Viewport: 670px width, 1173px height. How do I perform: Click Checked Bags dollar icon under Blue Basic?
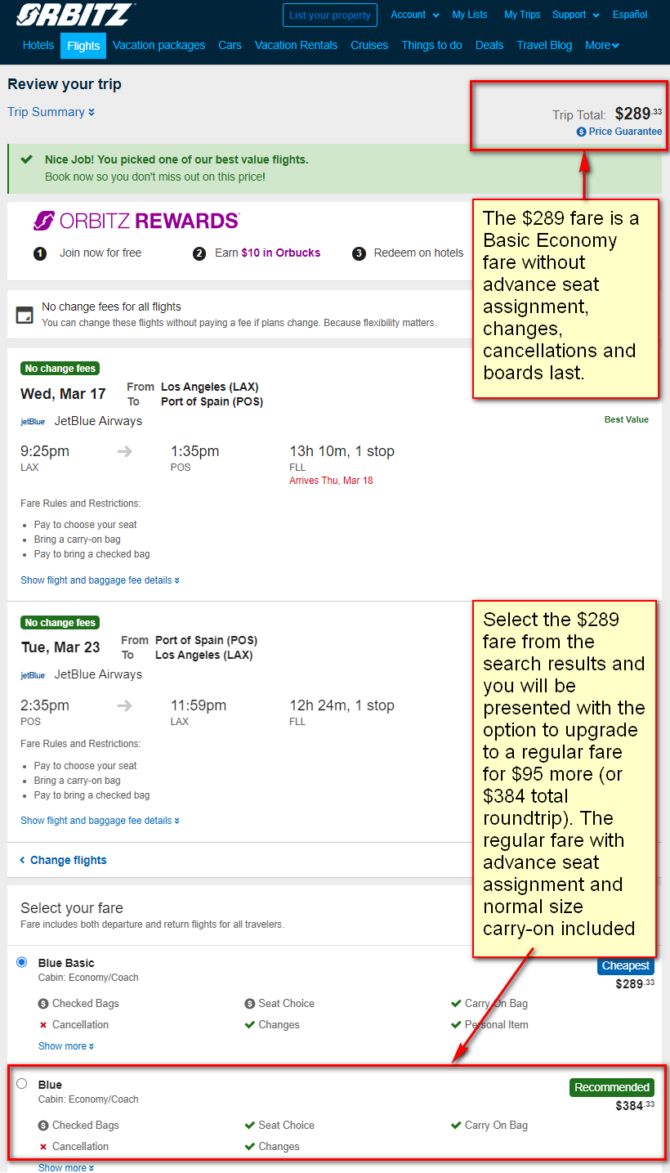pos(43,1004)
